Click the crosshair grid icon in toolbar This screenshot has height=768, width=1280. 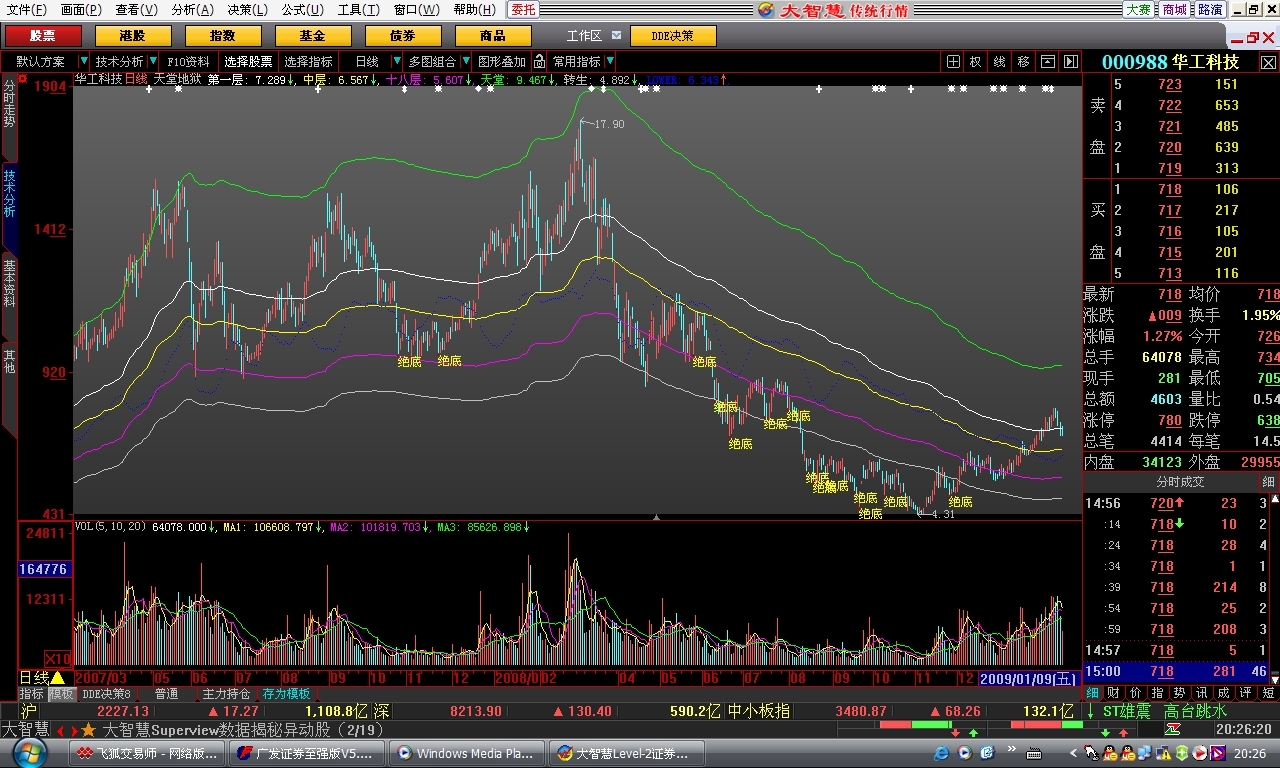[x=954, y=62]
